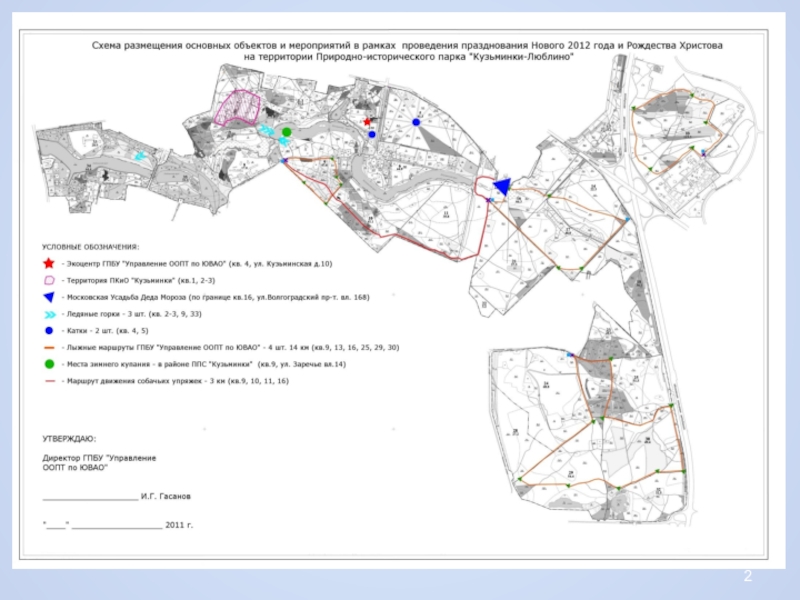Viewport: 800px width, 600px height.
Task: Click blue circle marker right of red star
Action: click(x=417, y=123)
